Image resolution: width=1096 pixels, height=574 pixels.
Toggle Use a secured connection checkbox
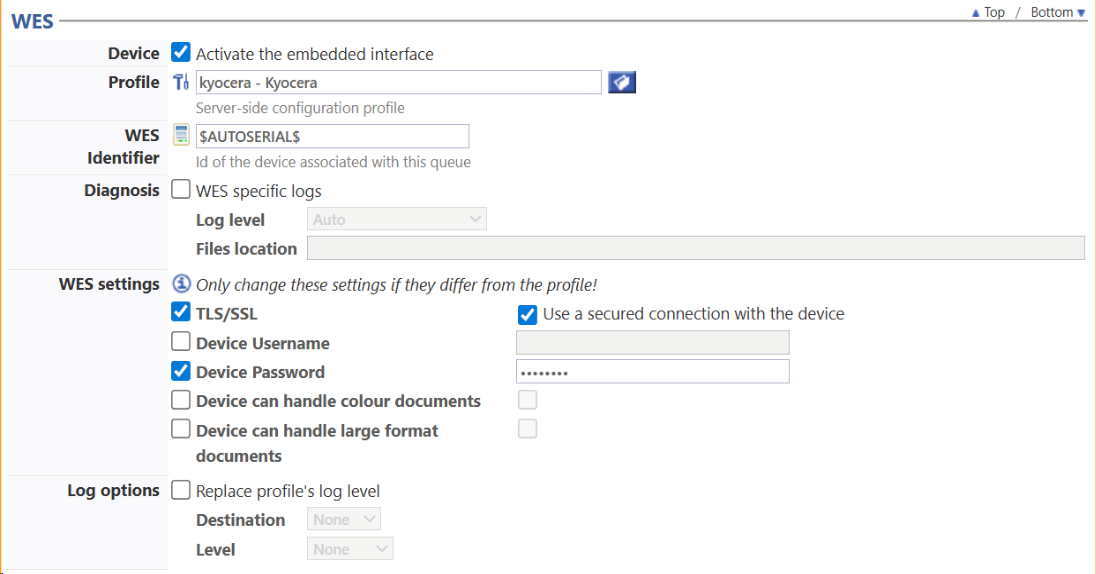(x=528, y=314)
